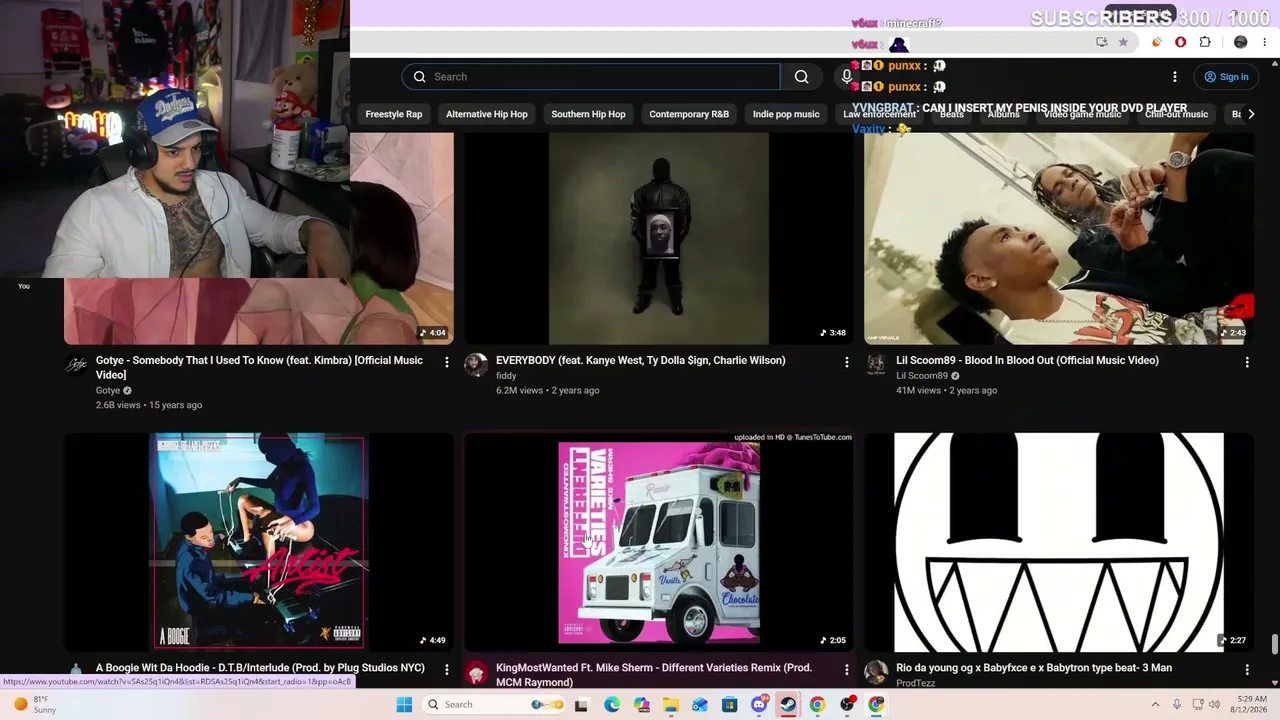1280x720 pixels.
Task: Select the Video game music chip
Action: click(x=1082, y=114)
